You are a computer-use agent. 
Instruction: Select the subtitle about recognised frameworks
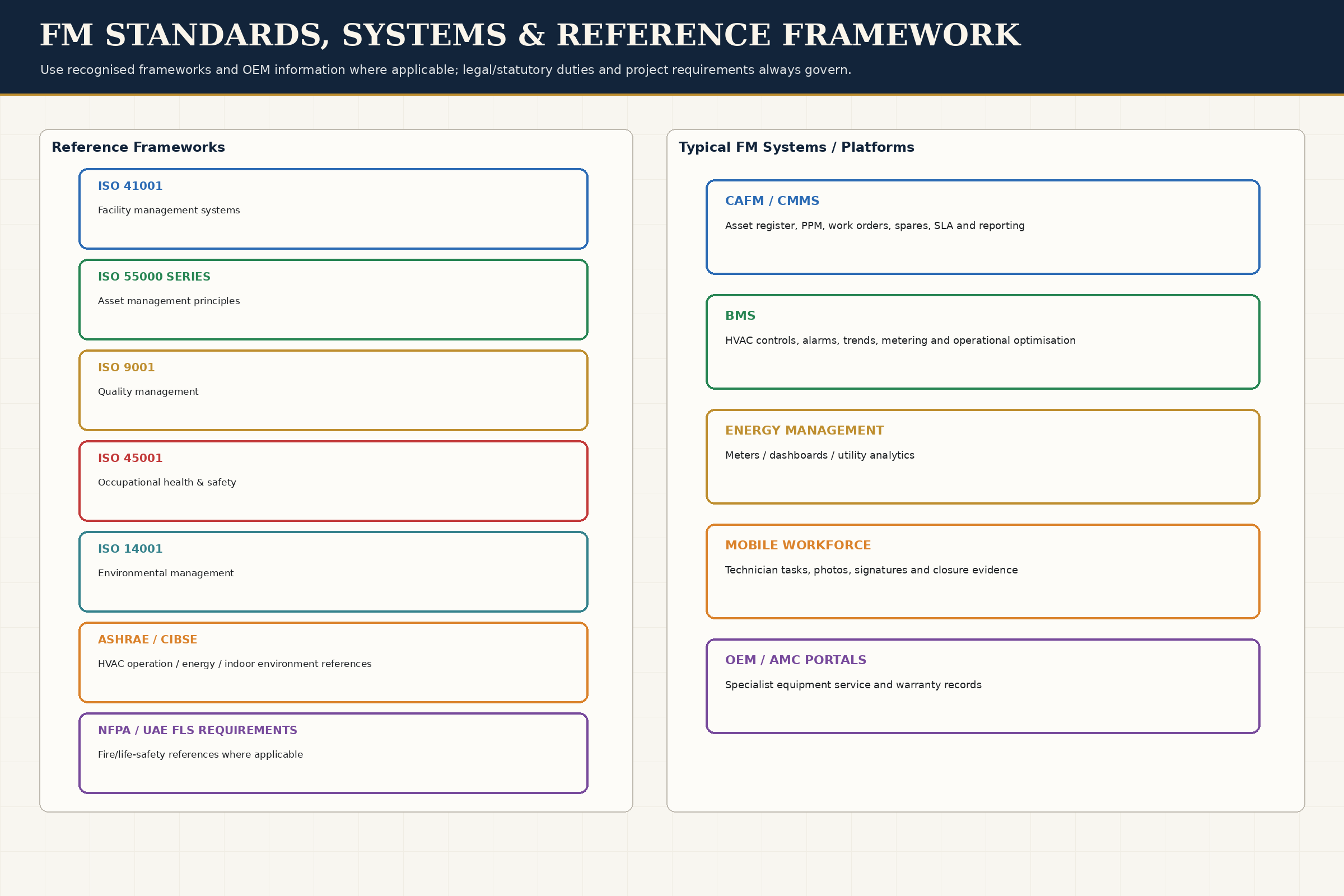click(x=446, y=69)
